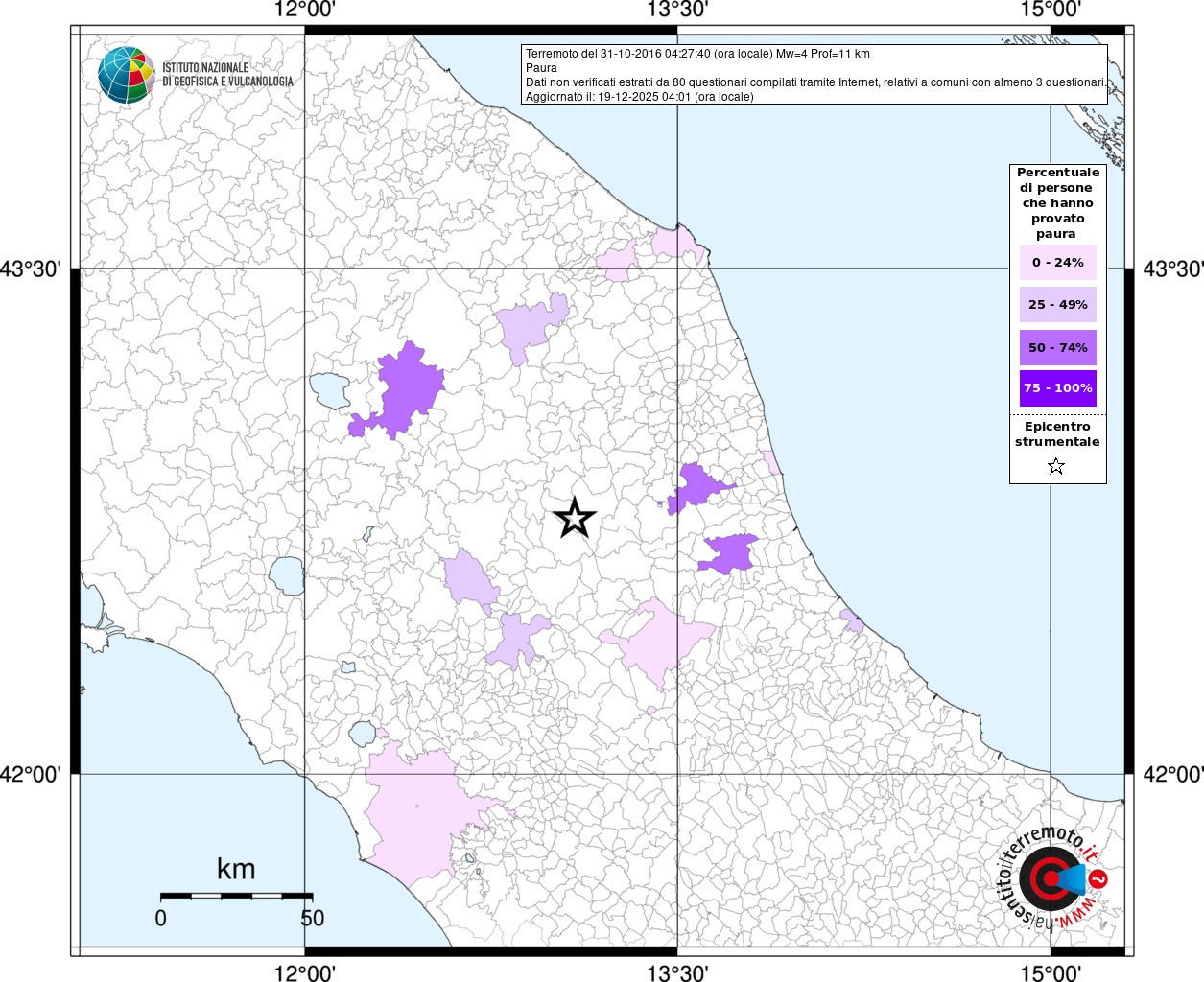This screenshot has width=1204, height=982.
Task: Click the INGV globe logo
Action: [126, 75]
